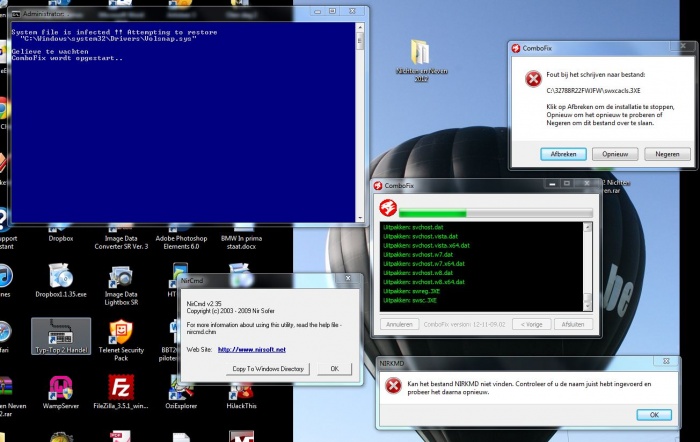Click the ComboFix title bar icon of error dialog
The width and height of the screenshot is (700, 442).
coord(516,48)
